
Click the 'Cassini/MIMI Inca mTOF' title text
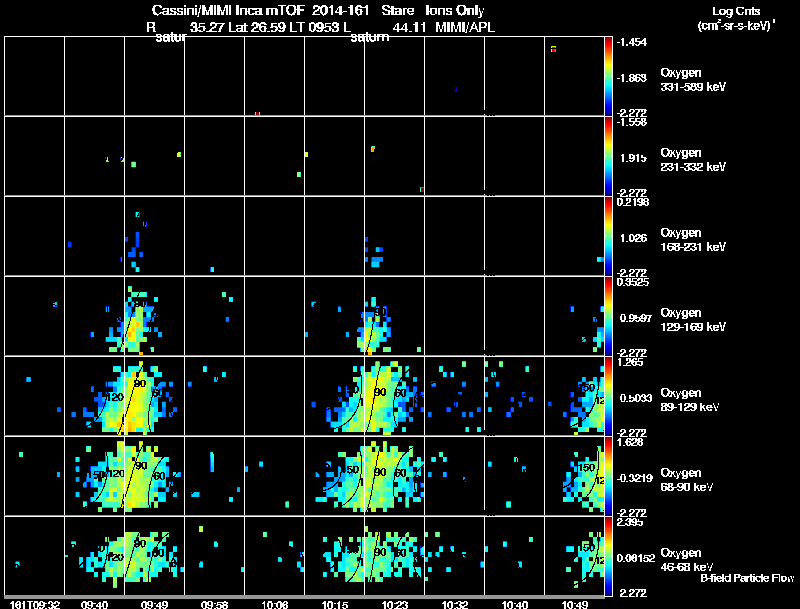[228, 11]
